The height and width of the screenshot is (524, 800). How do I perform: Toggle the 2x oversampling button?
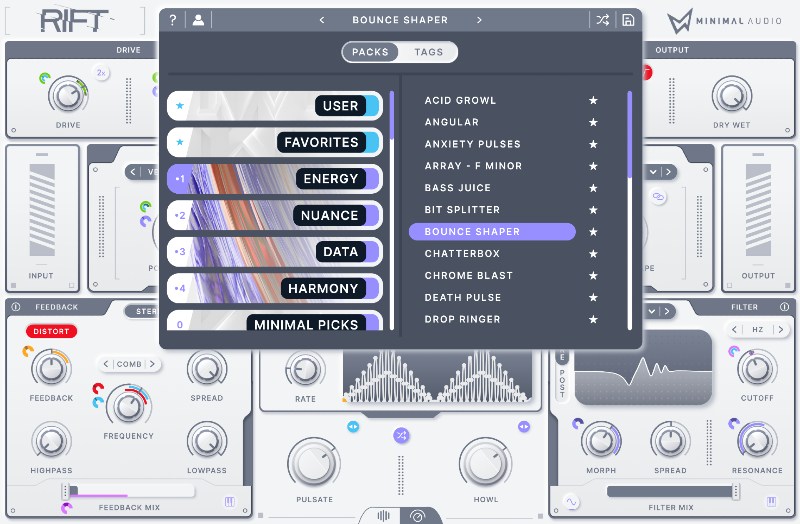pos(101,73)
